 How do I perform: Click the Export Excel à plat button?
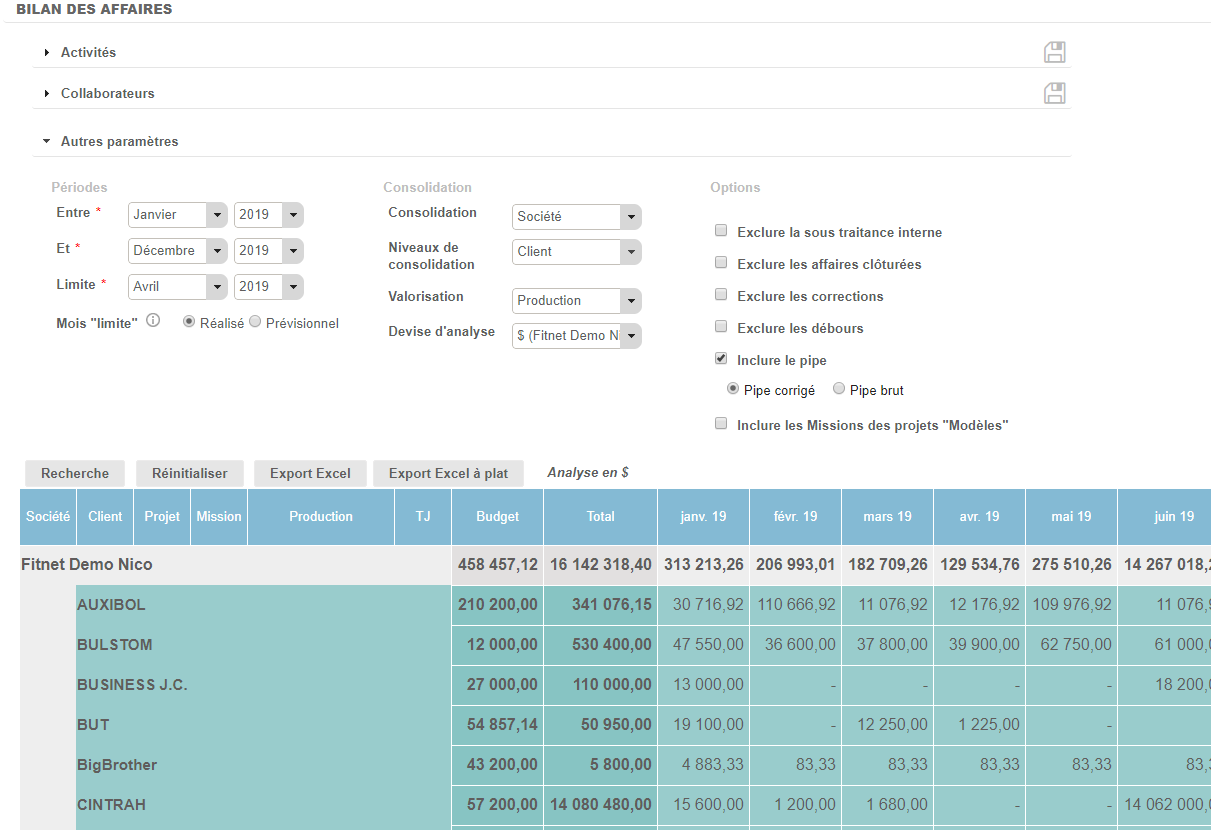click(448, 474)
